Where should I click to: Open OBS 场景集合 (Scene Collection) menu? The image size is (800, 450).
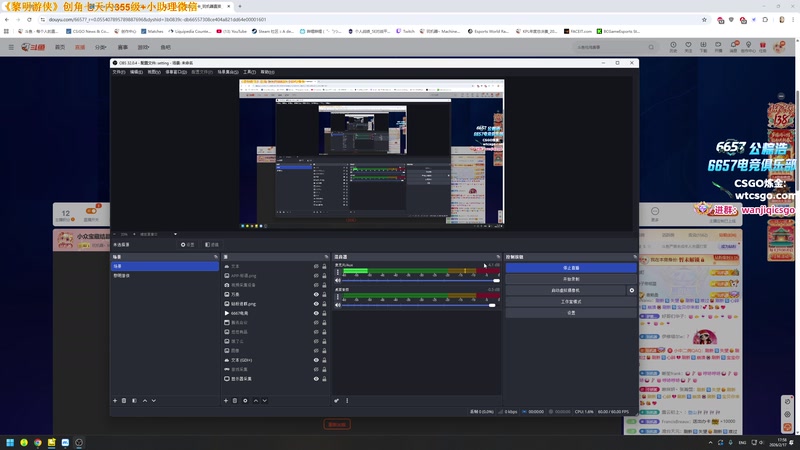(x=228, y=72)
